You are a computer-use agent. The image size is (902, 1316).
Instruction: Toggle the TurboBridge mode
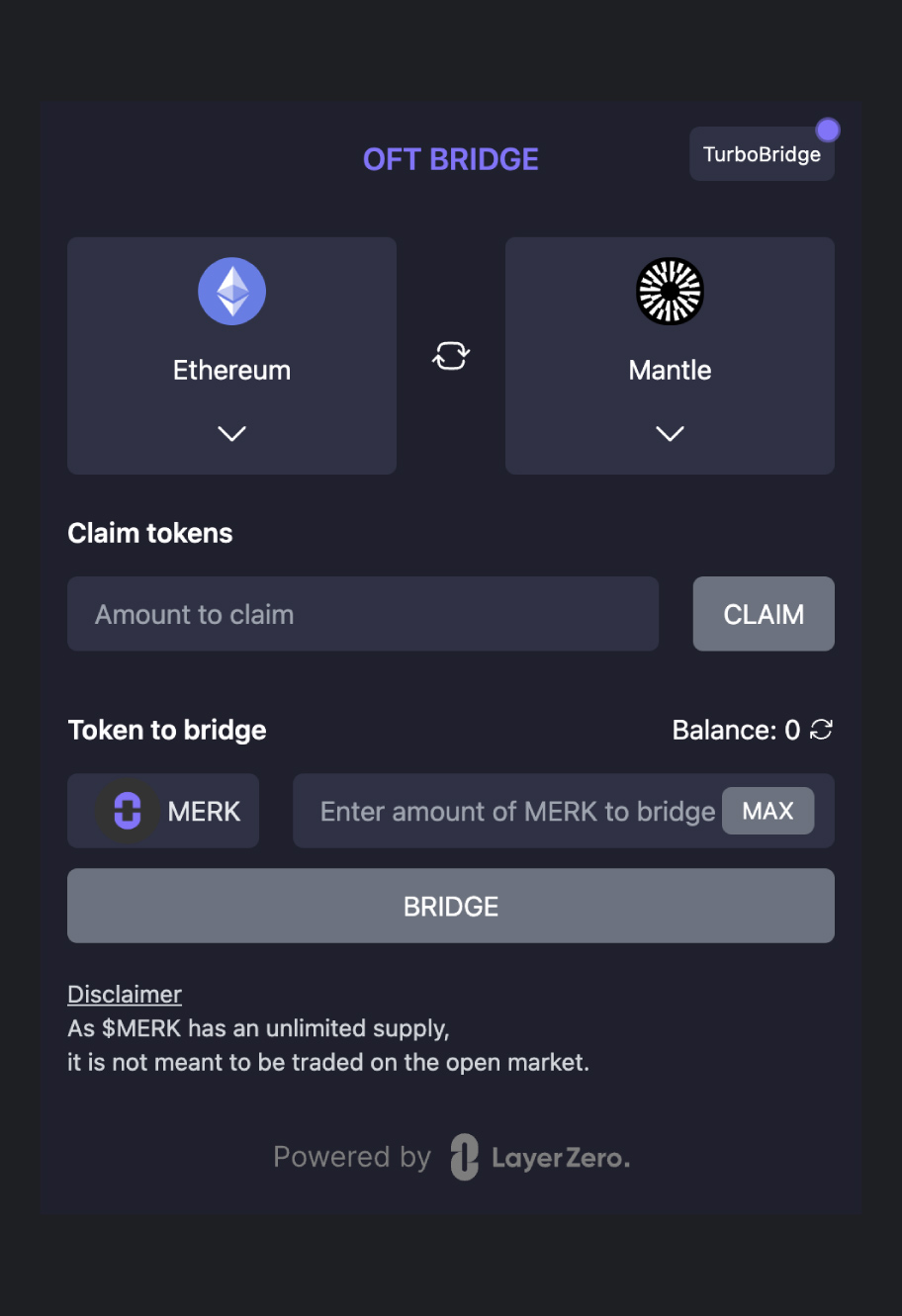coord(761,155)
